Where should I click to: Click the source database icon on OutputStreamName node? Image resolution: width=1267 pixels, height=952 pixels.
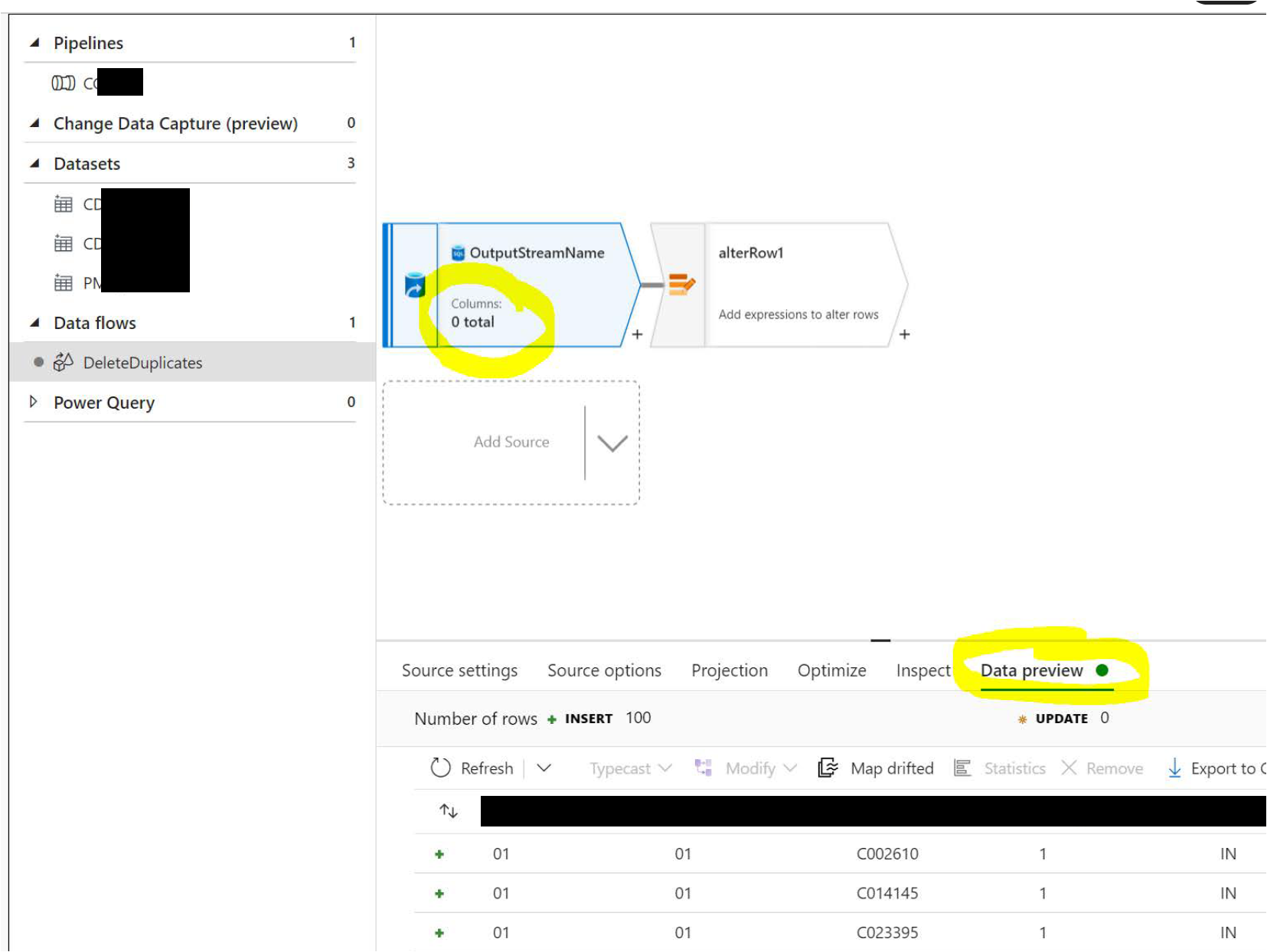[x=413, y=284]
